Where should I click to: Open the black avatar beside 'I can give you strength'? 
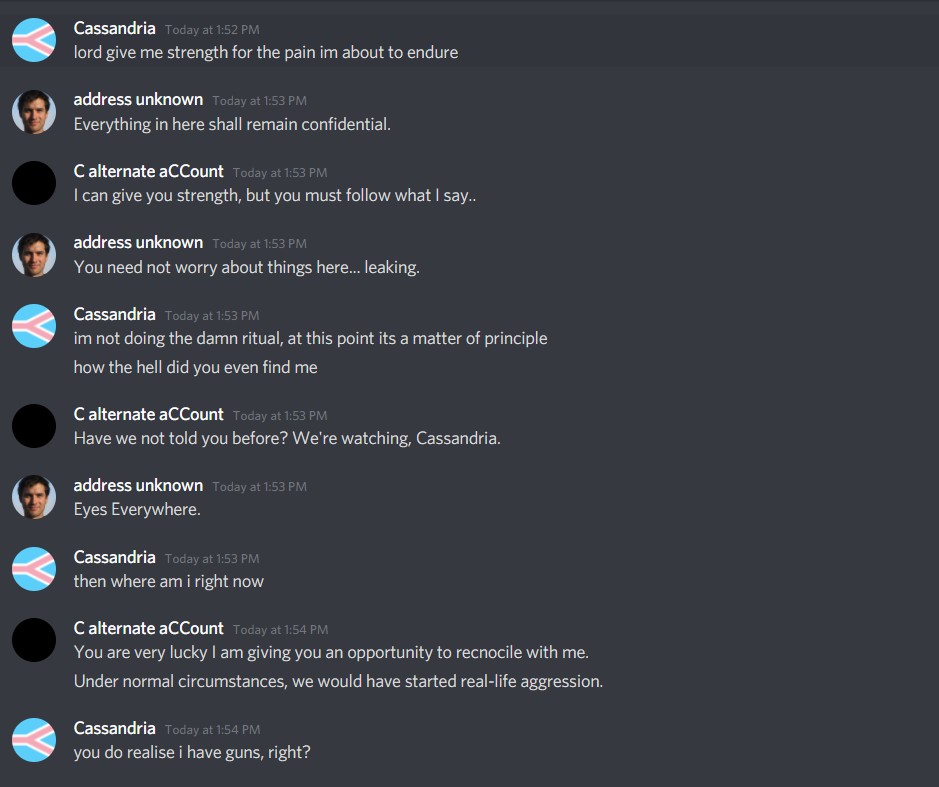34,183
